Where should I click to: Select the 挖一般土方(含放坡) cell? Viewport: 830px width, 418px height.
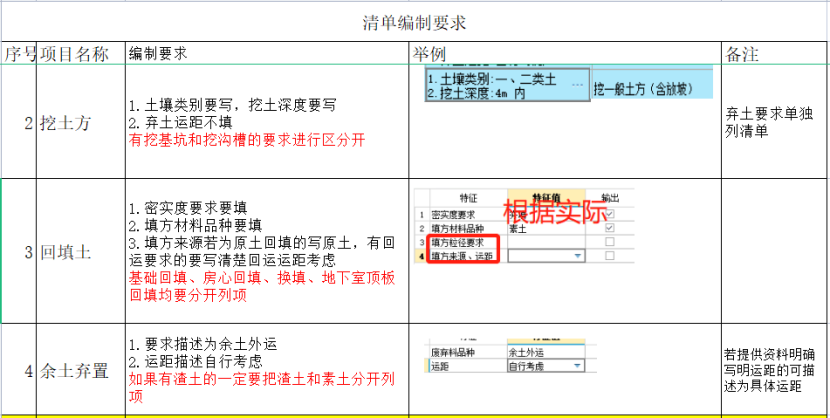coord(651,87)
